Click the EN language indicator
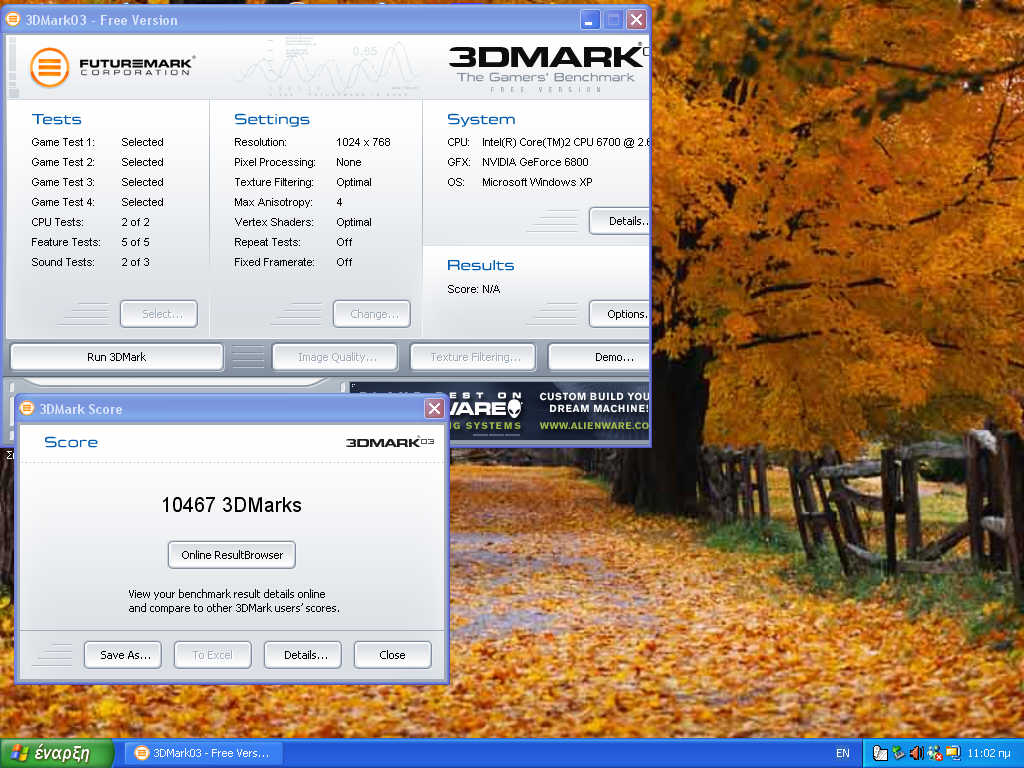The width and height of the screenshot is (1024, 768). pyautogui.click(x=842, y=753)
